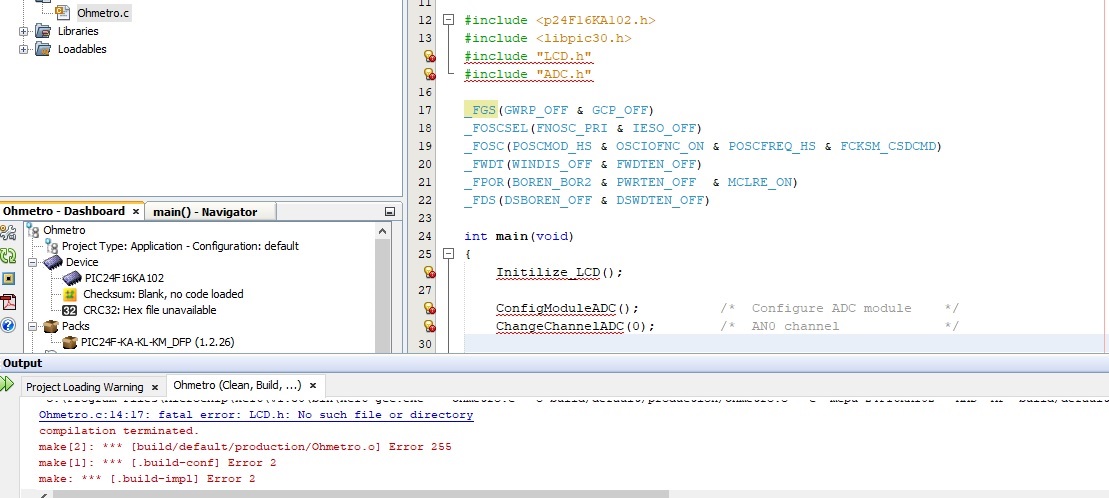1109x498 pixels.
Task: Click "make[2]: *** ... Error 255" output line
Action: 245,447
